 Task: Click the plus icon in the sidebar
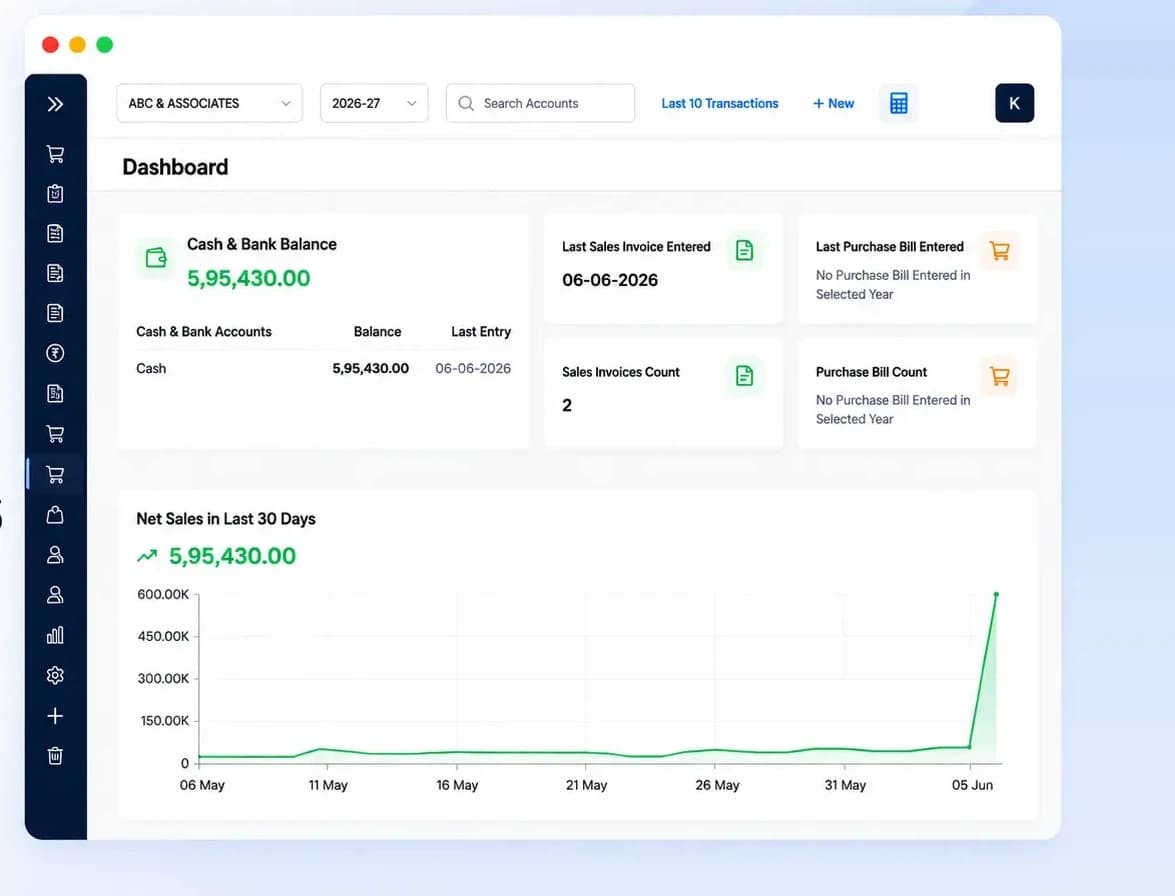pyautogui.click(x=55, y=716)
